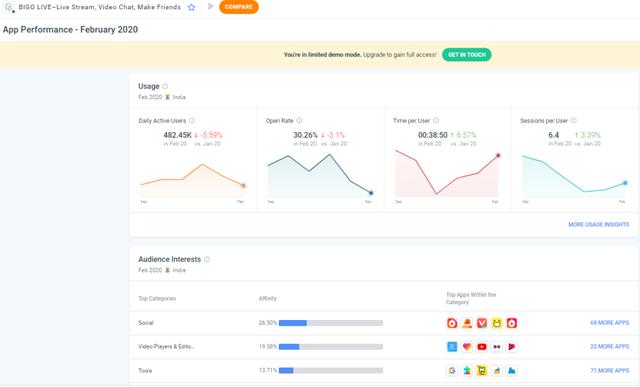Select the YouTube app icon in Video Players row
Image resolution: width=640 pixels, height=387 pixels.
482,347
